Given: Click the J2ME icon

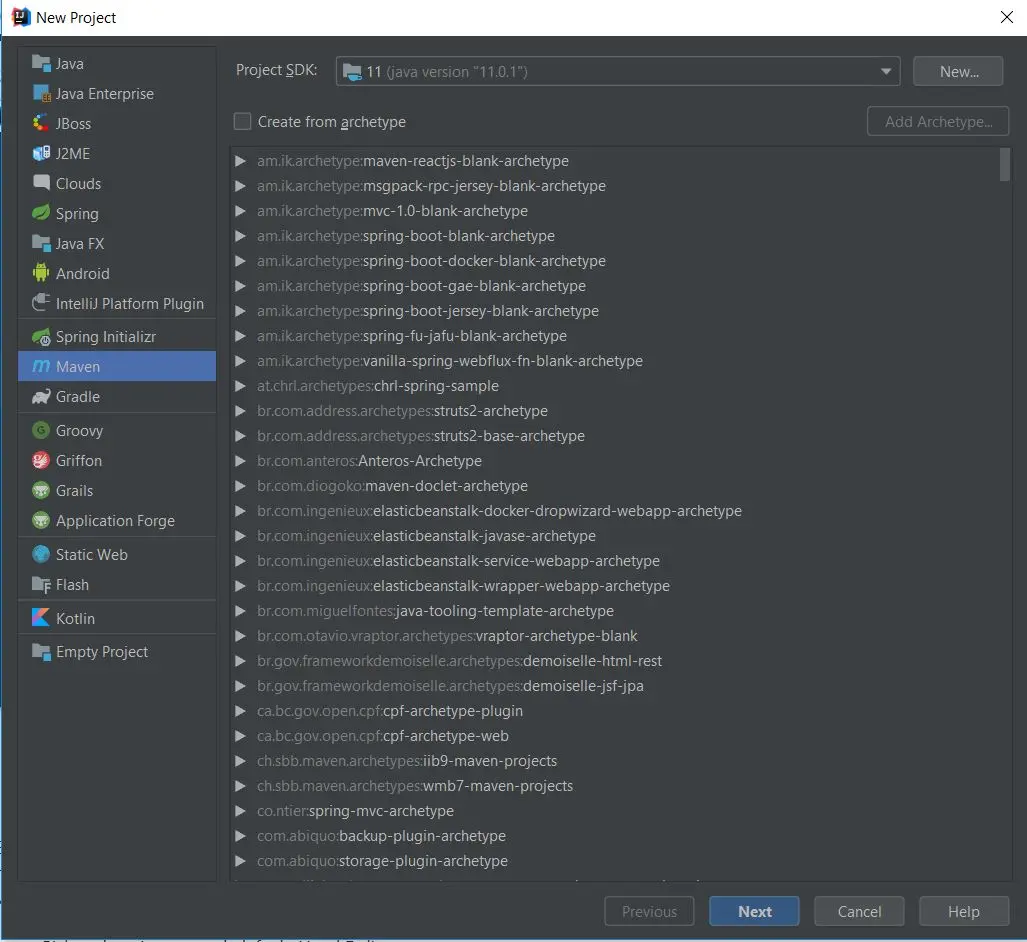Looking at the screenshot, I should [x=41, y=153].
